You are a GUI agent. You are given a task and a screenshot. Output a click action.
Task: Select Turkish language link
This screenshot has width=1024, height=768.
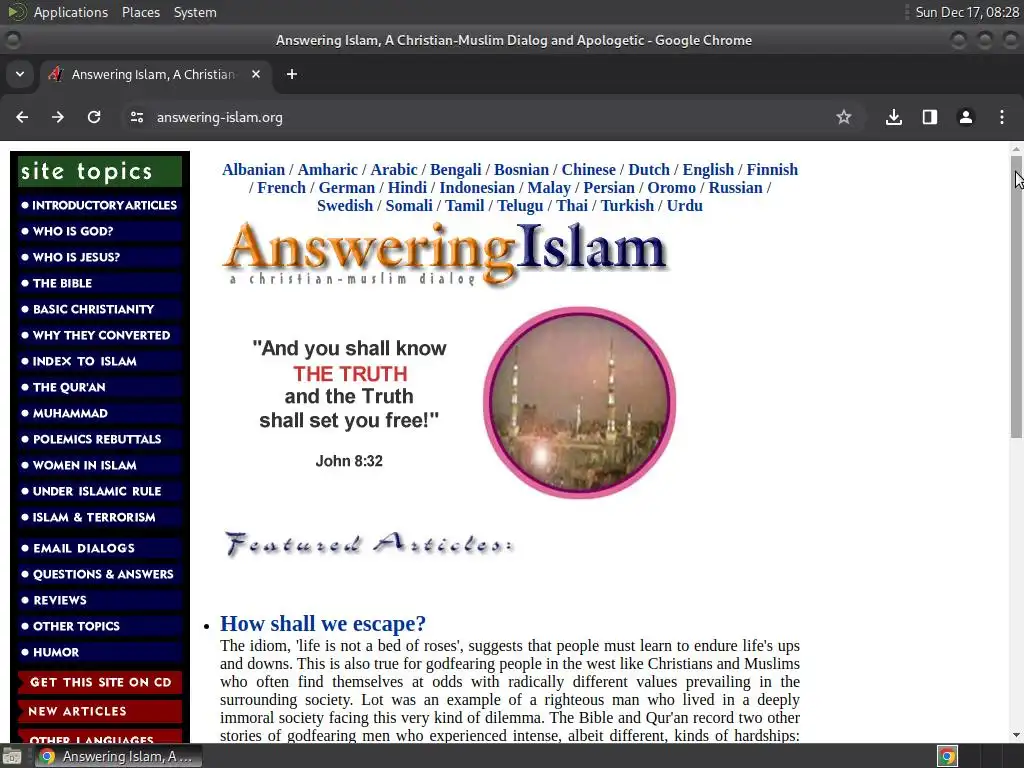click(627, 205)
